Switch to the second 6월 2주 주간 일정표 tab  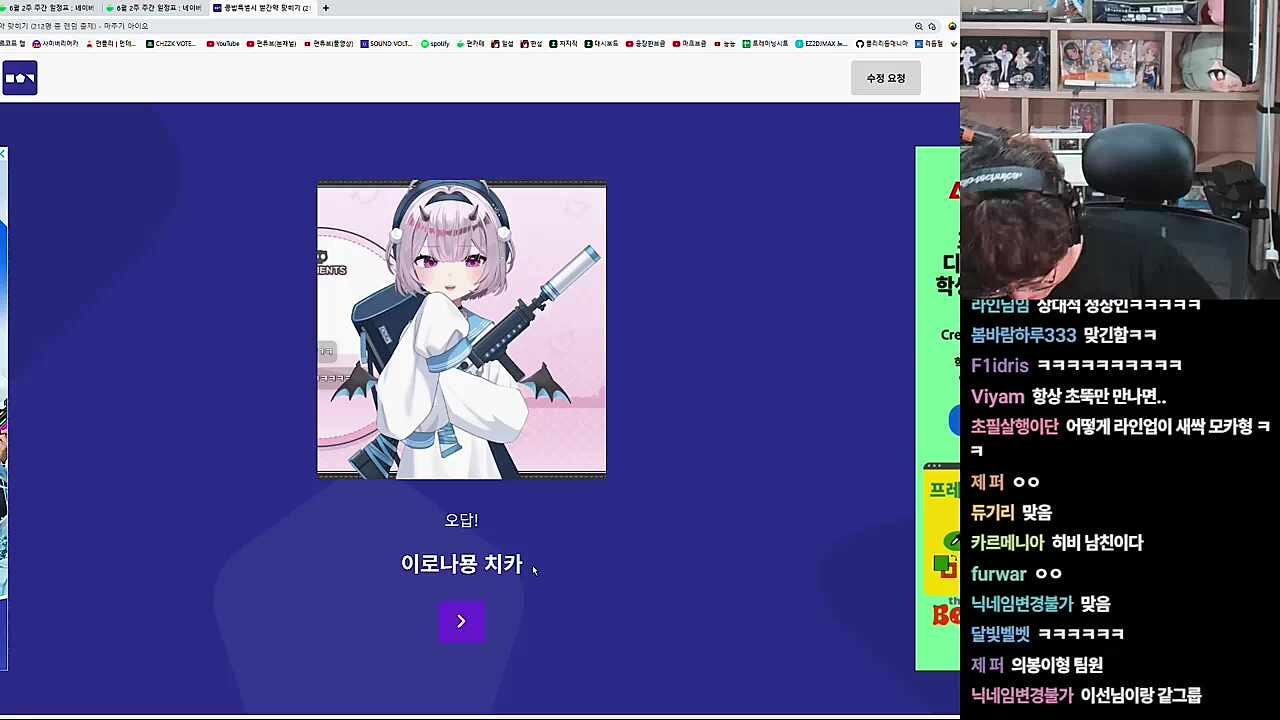[x=153, y=8]
